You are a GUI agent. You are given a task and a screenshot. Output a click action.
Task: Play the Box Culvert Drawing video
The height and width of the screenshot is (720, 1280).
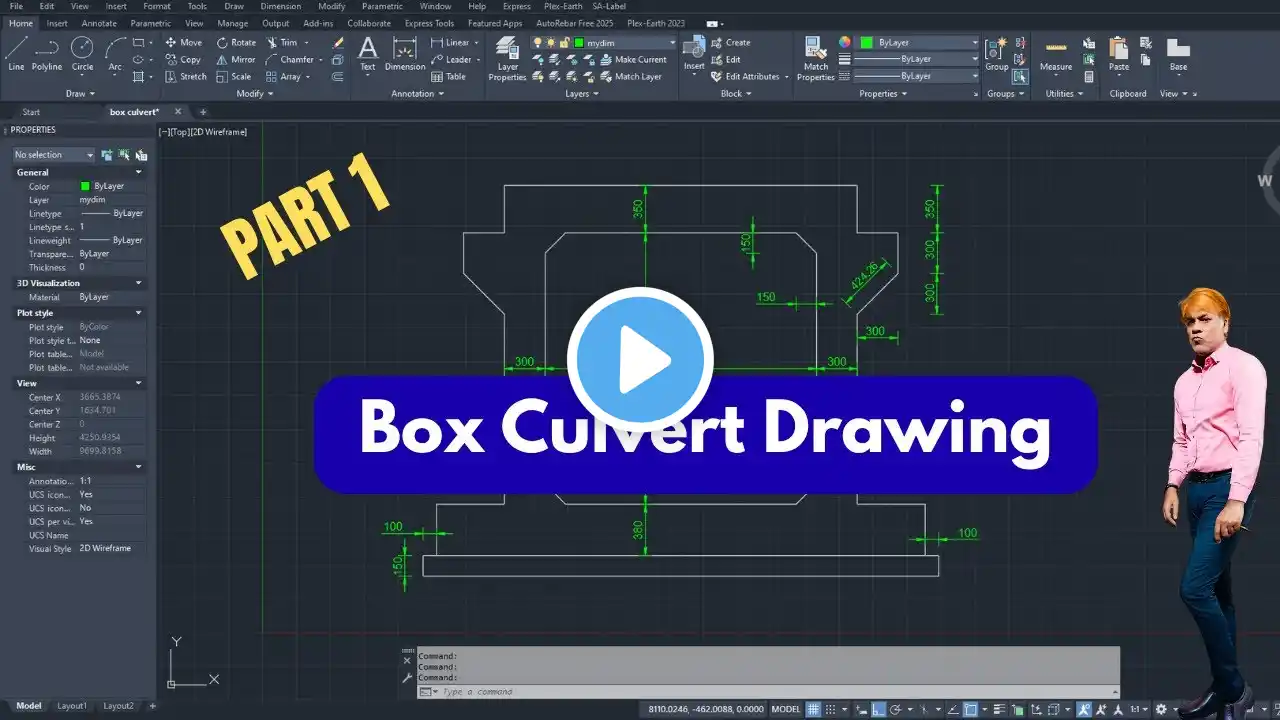click(x=640, y=360)
